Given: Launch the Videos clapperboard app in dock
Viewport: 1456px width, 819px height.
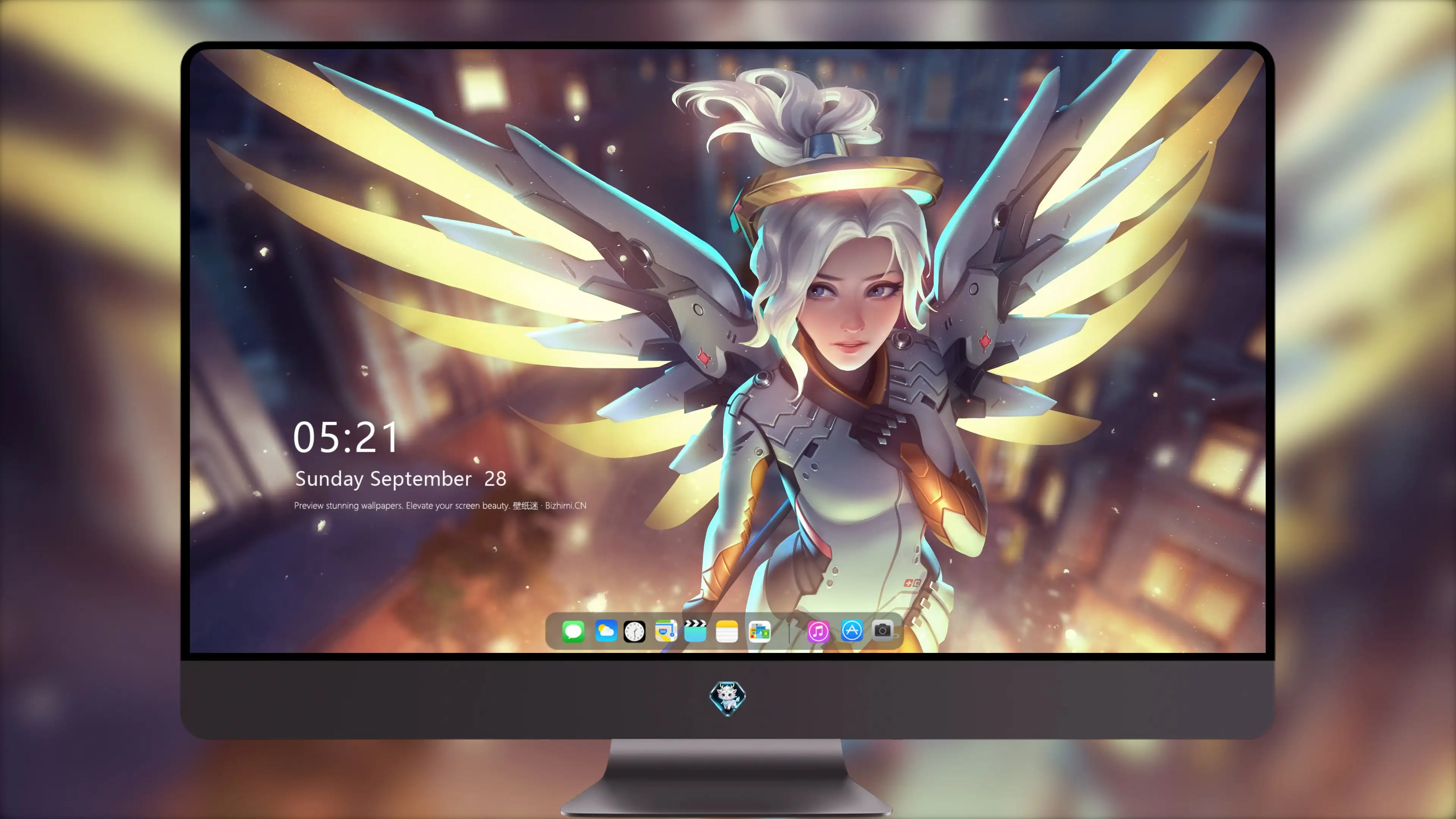Looking at the screenshot, I should (695, 631).
